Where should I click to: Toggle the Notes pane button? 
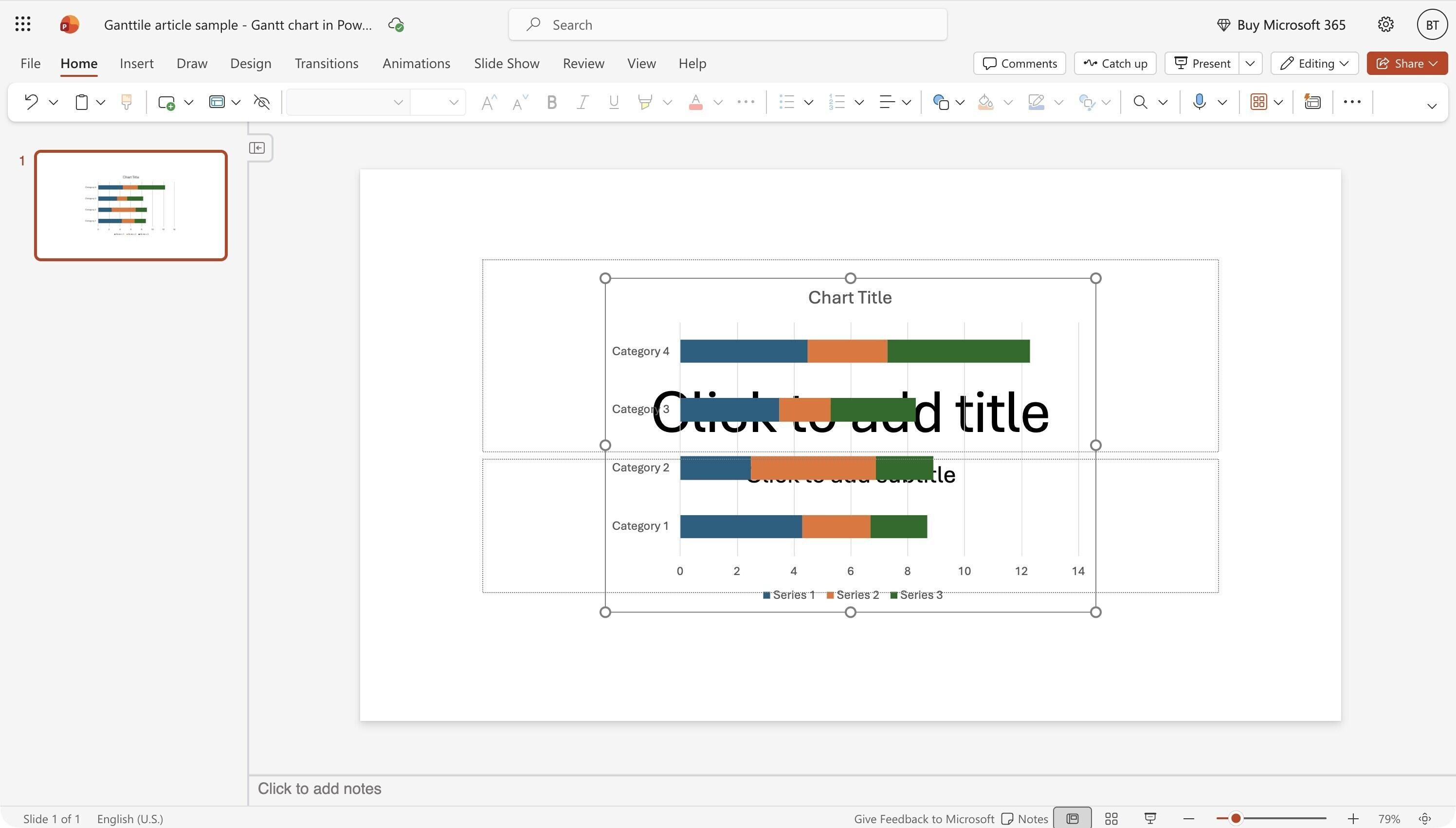(1024, 819)
